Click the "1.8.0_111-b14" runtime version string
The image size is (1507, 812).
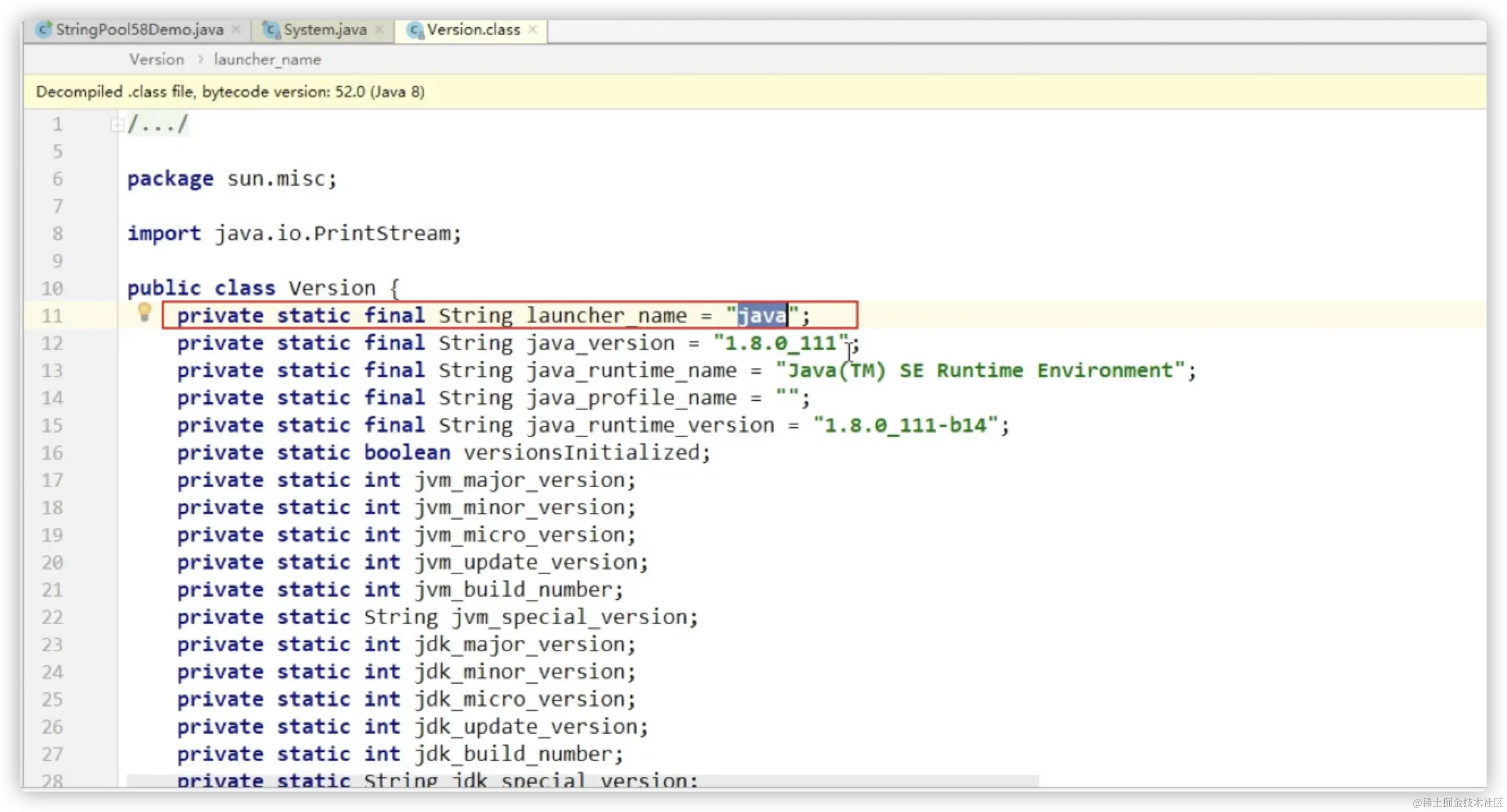[x=904, y=425]
